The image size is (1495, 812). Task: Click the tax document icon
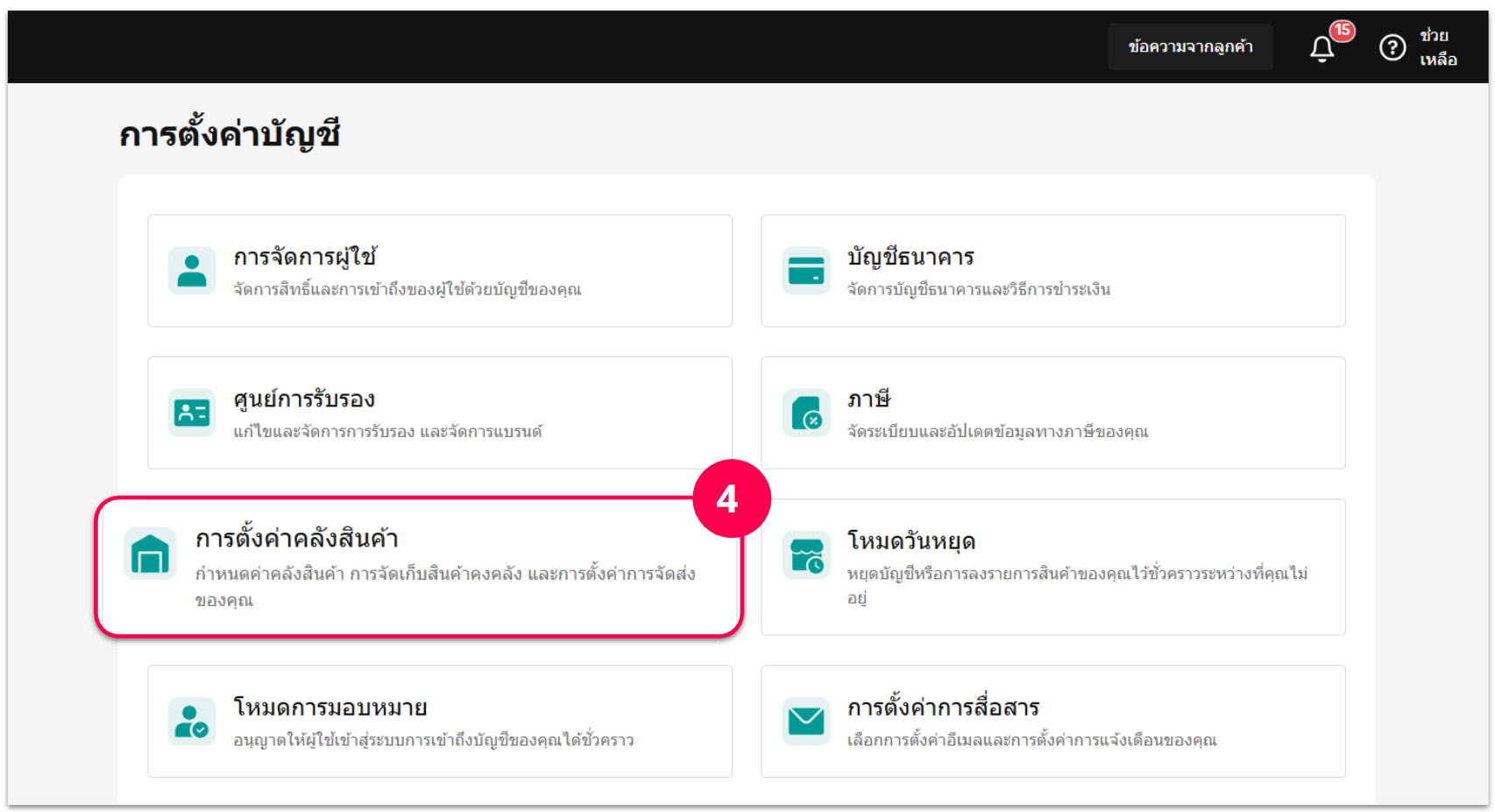[805, 413]
